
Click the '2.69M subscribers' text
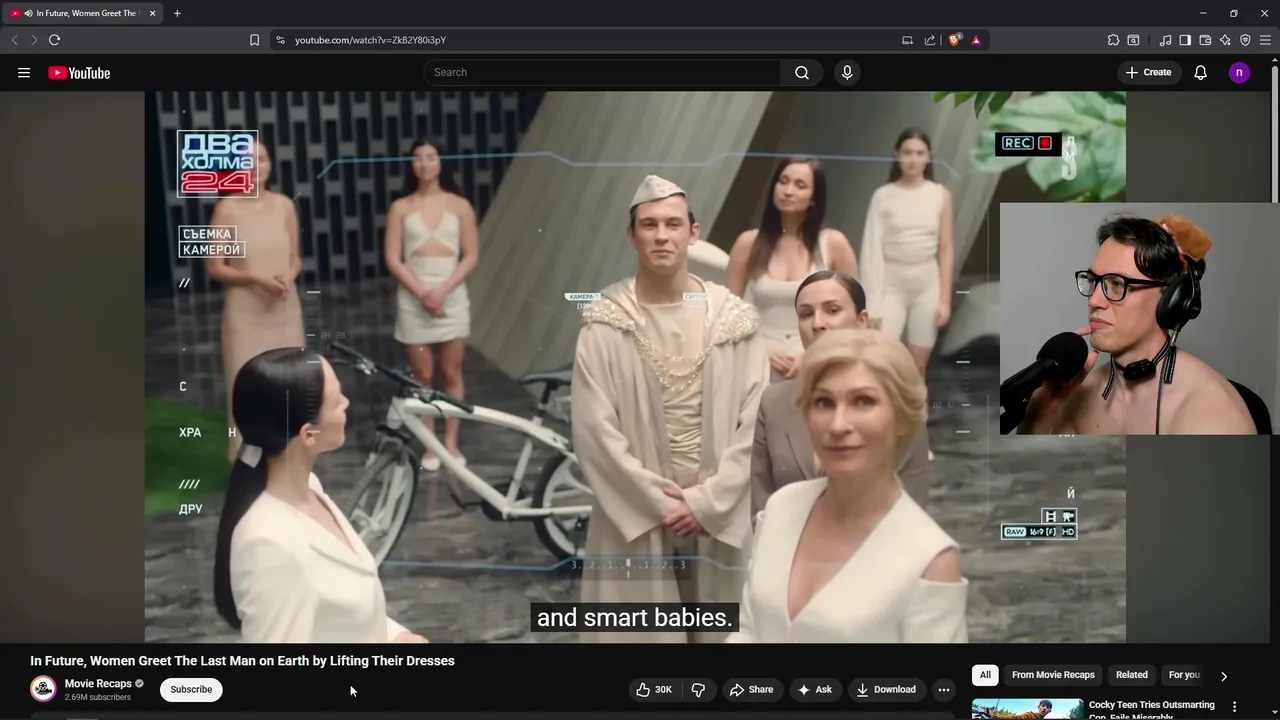pos(98,697)
